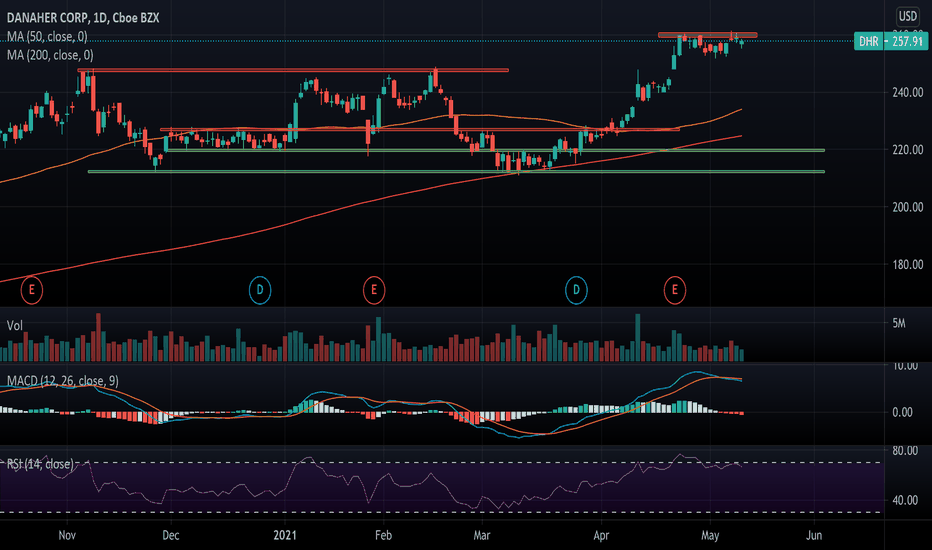Click the May label on time axis
The image size is (932, 550).
(710, 535)
